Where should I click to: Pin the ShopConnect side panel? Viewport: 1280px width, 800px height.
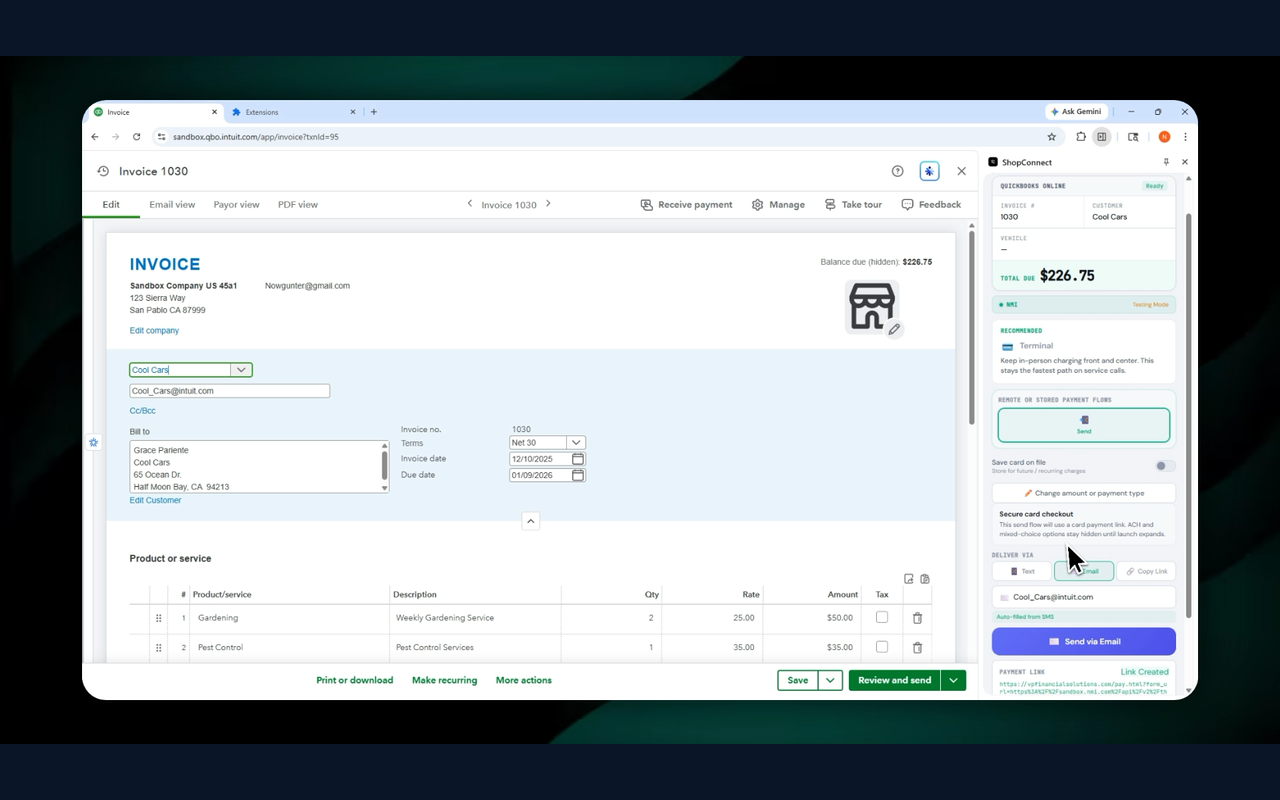pos(1165,162)
